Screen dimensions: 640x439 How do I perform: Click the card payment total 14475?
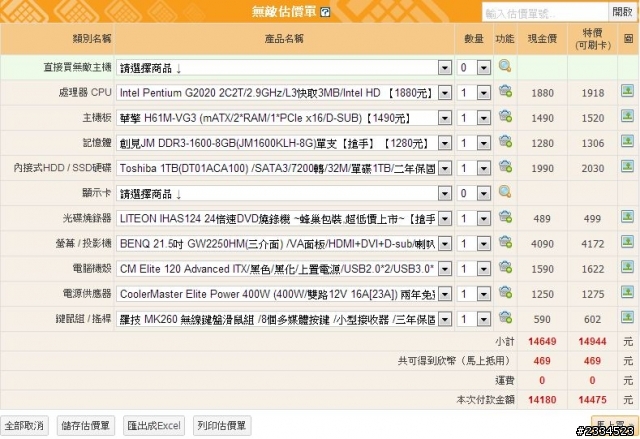(x=592, y=400)
